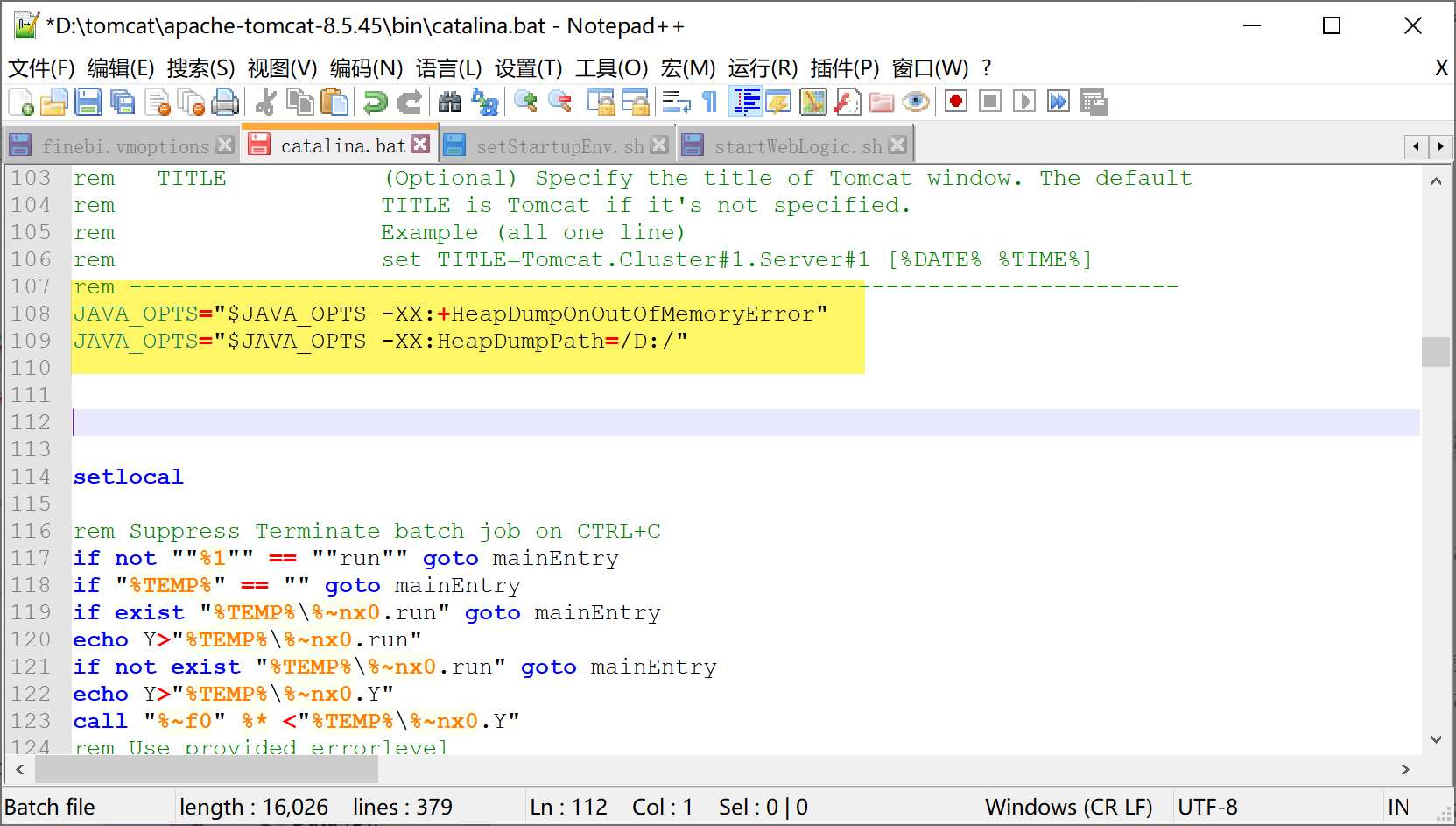Save all open files
Viewport: 1456px width, 826px height.
click(x=123, y=102)
